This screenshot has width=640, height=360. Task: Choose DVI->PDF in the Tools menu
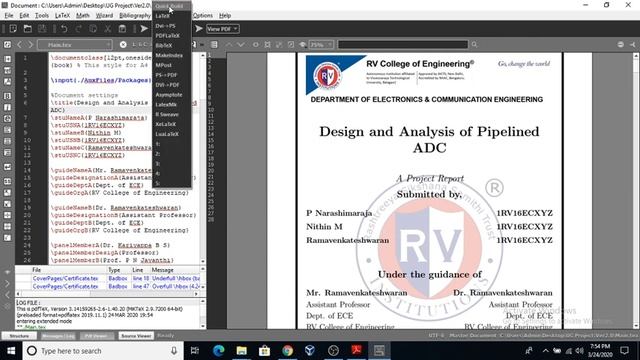[171, 85]
